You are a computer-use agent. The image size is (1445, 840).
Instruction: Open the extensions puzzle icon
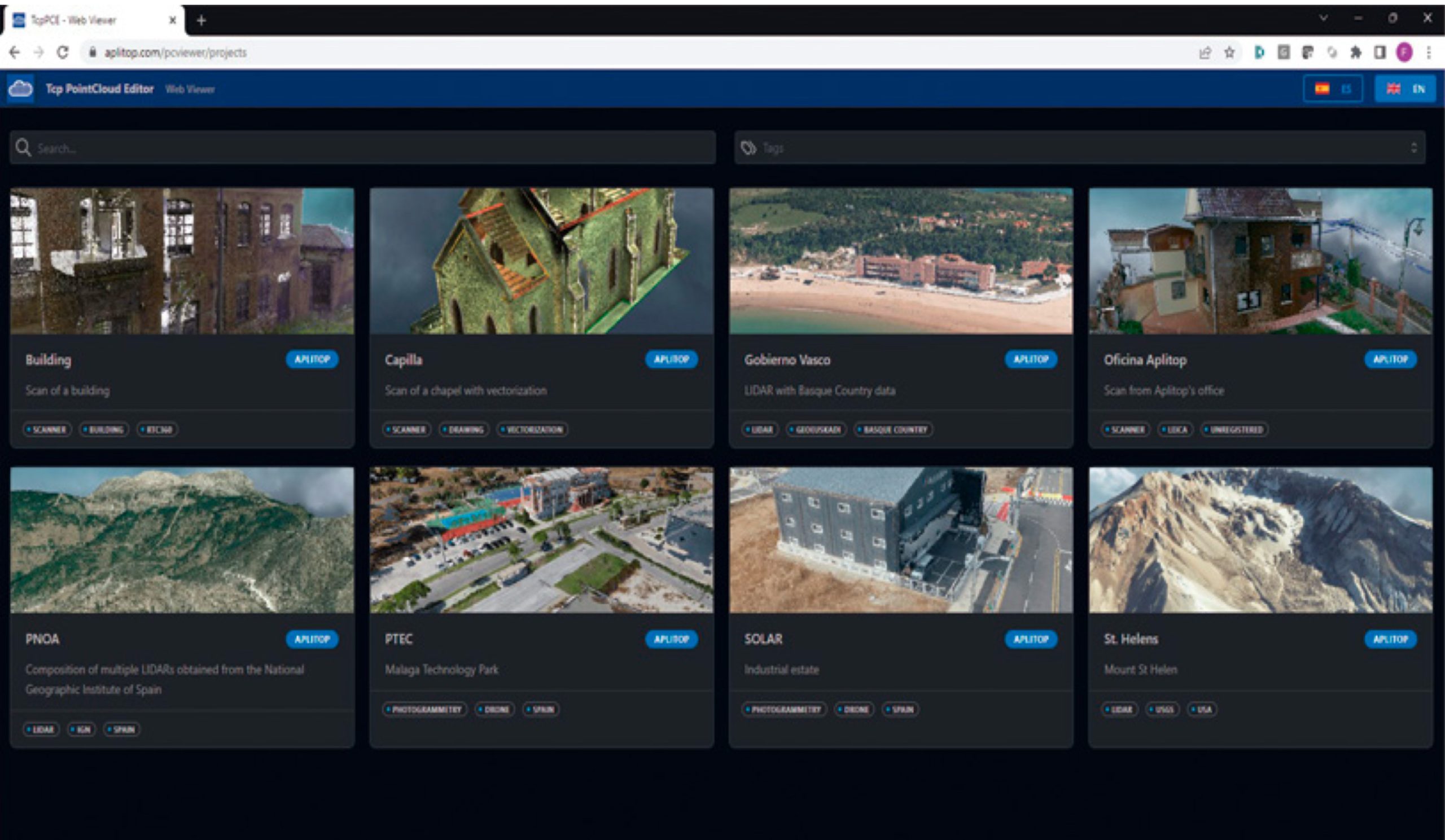click(x=1356, y=52)
